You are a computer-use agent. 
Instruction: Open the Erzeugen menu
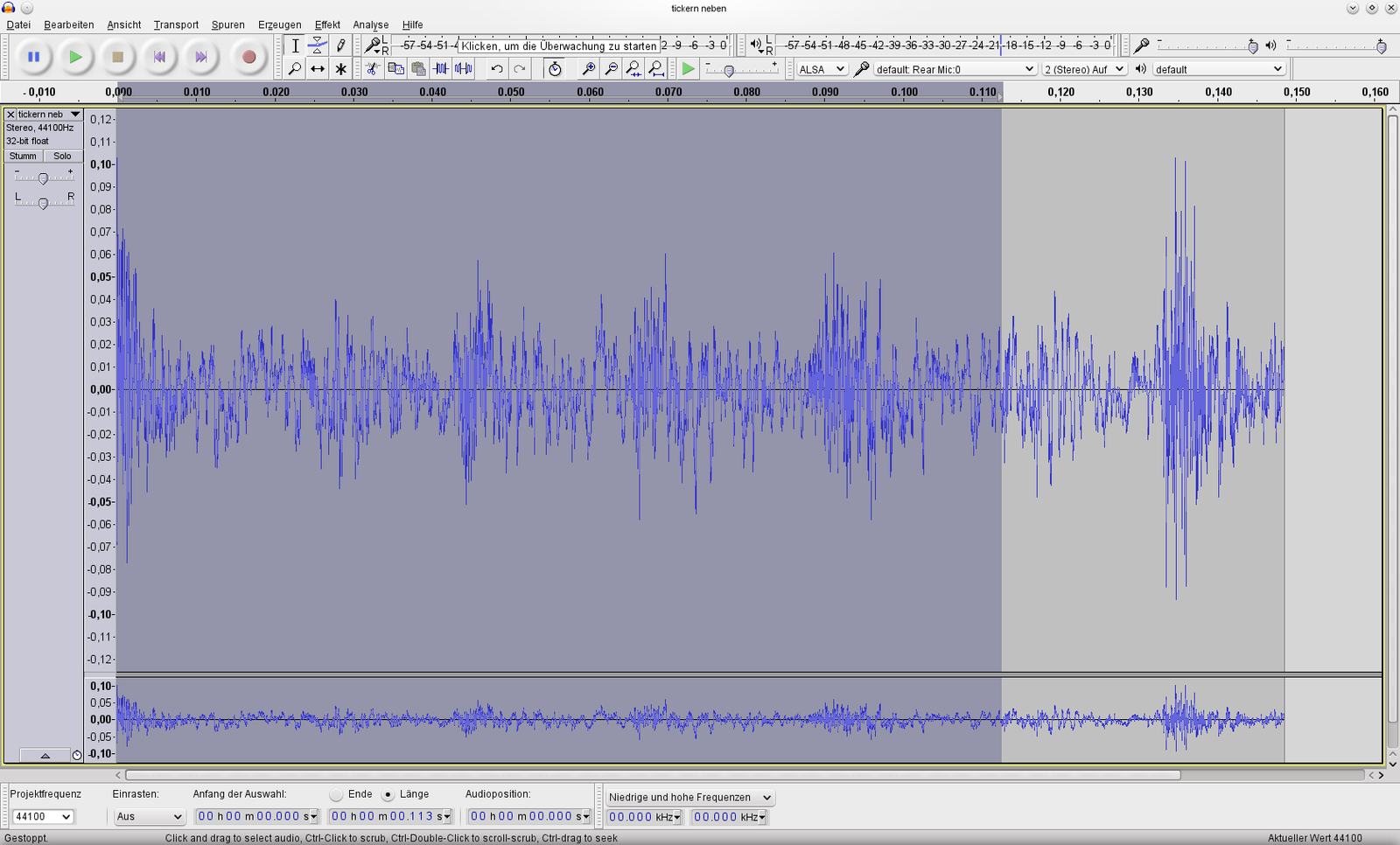pyautogui.click(x=280, y=24)
